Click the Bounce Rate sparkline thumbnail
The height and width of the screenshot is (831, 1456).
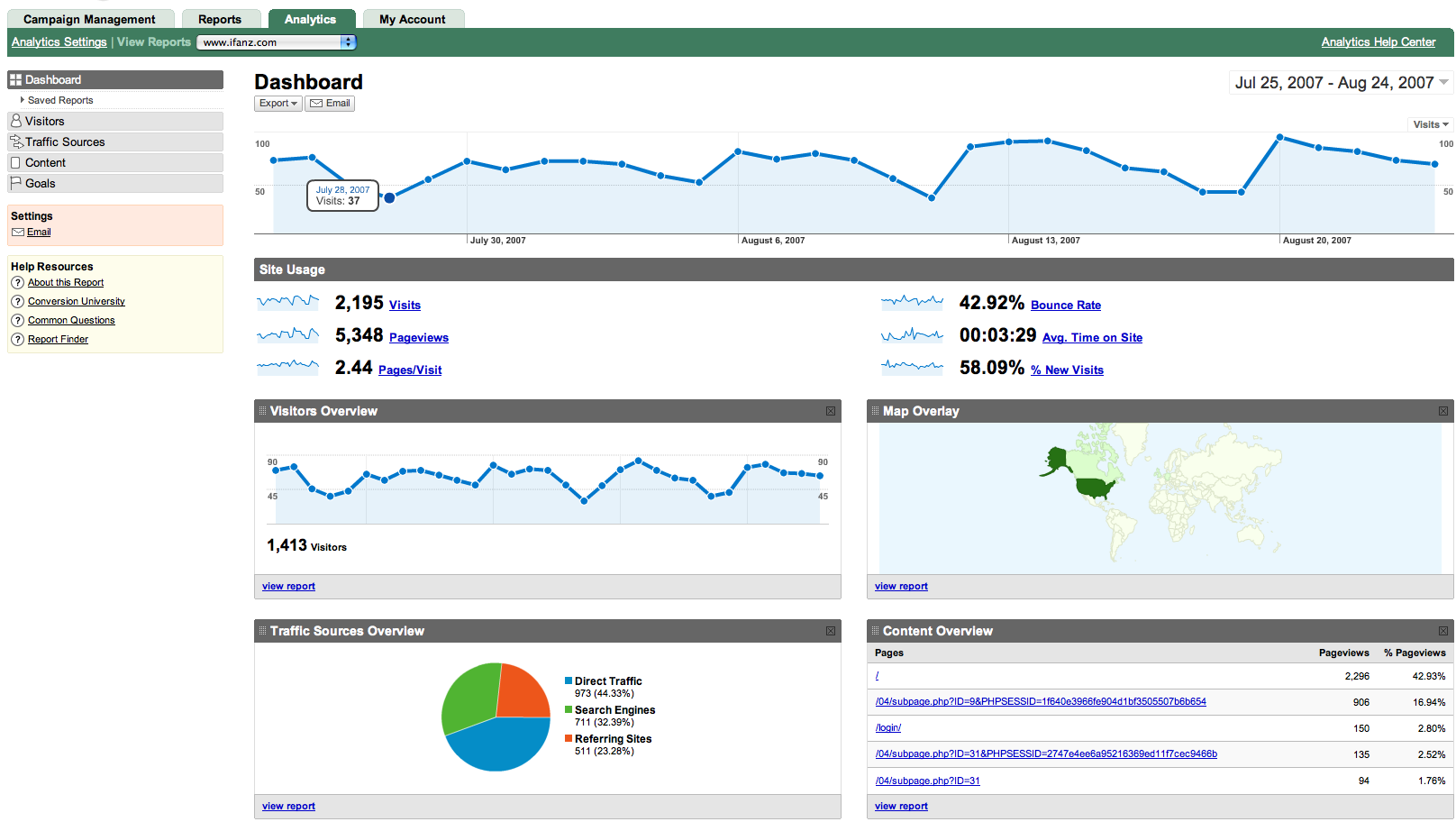pyautogui.click(x=912, y=303)
